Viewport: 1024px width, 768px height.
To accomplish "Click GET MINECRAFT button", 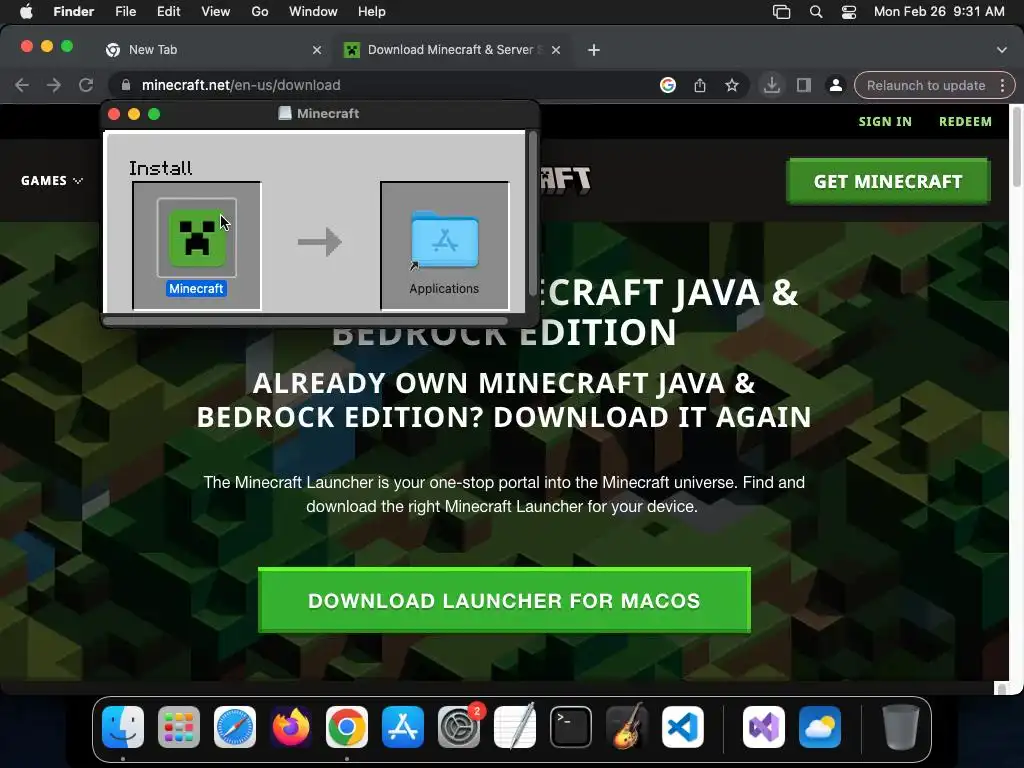I will (888, 182).
